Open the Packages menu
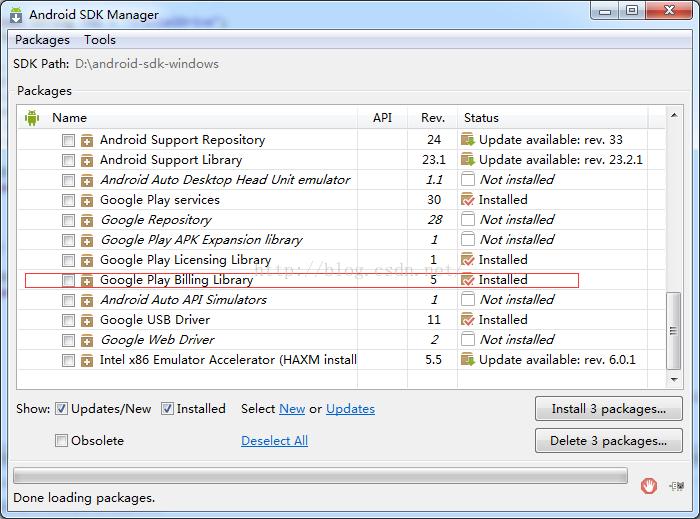The image size is (700, 519). [x=42, y=40]
